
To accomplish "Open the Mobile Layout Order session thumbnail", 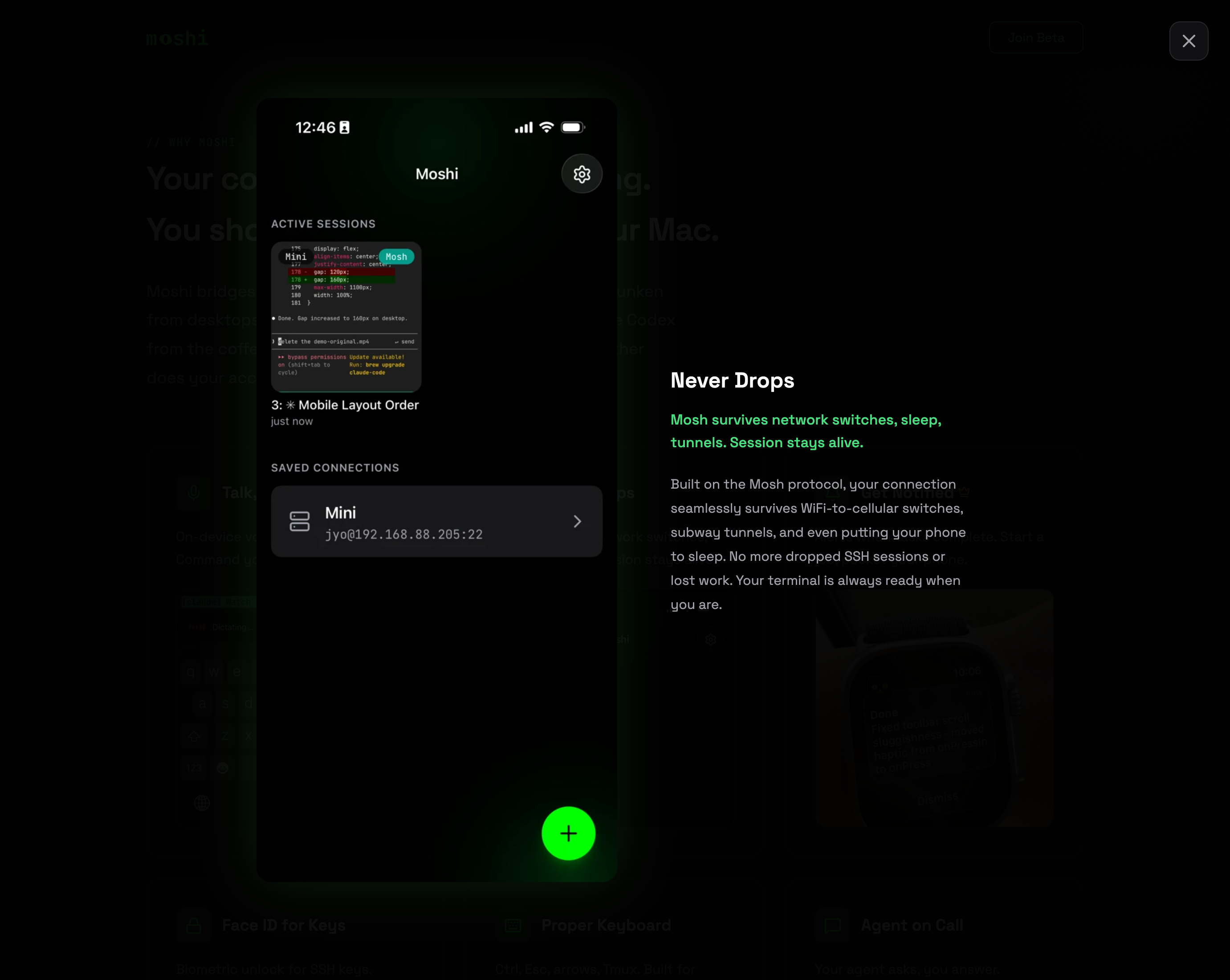I will click(x=346, y=317).
